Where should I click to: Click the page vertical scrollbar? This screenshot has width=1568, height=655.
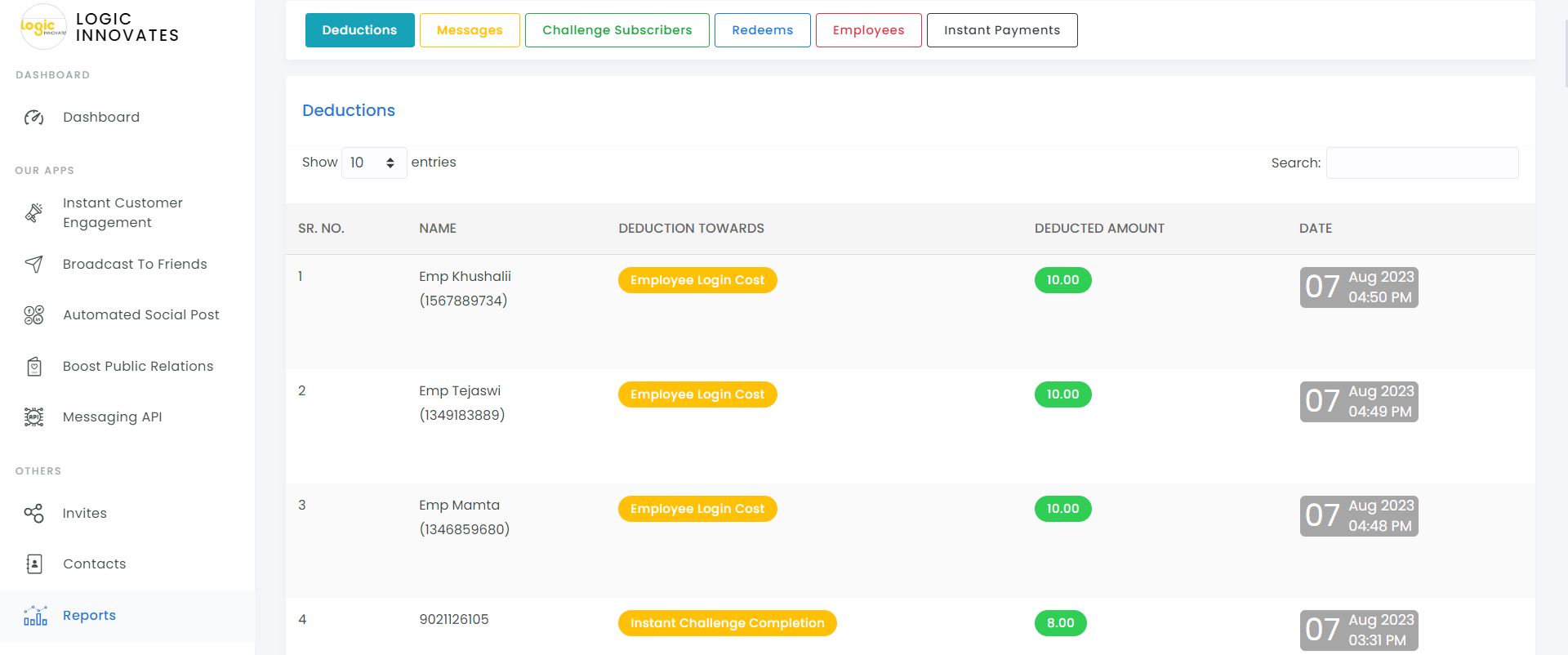coord(1565,53)
